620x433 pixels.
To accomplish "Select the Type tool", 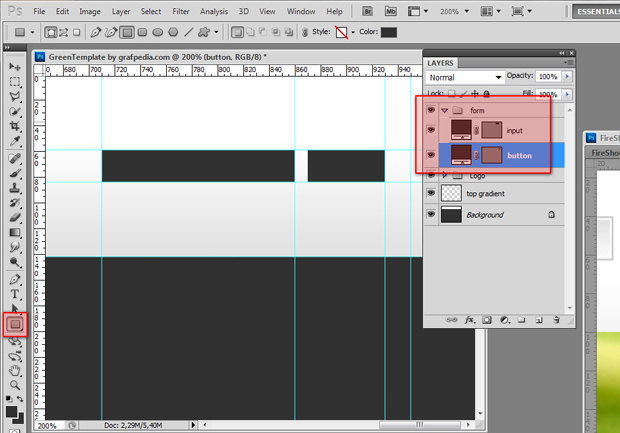I will click(15, 294).
